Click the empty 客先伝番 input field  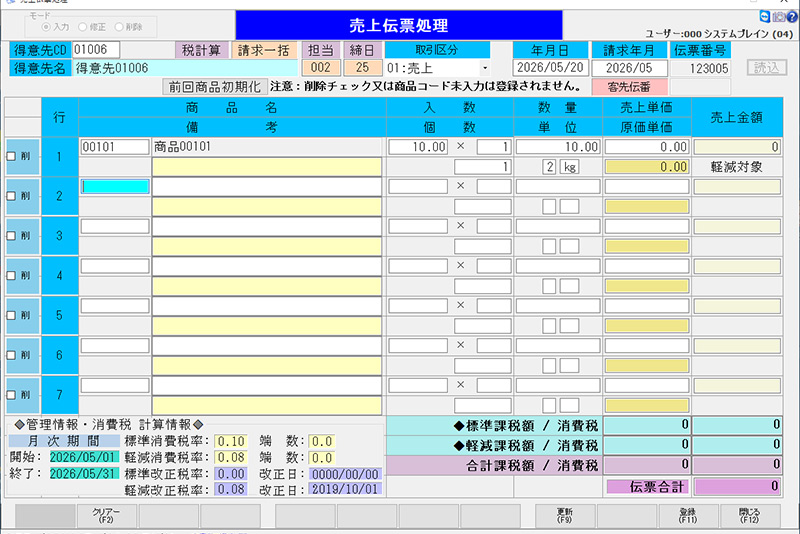click(700, 87)
